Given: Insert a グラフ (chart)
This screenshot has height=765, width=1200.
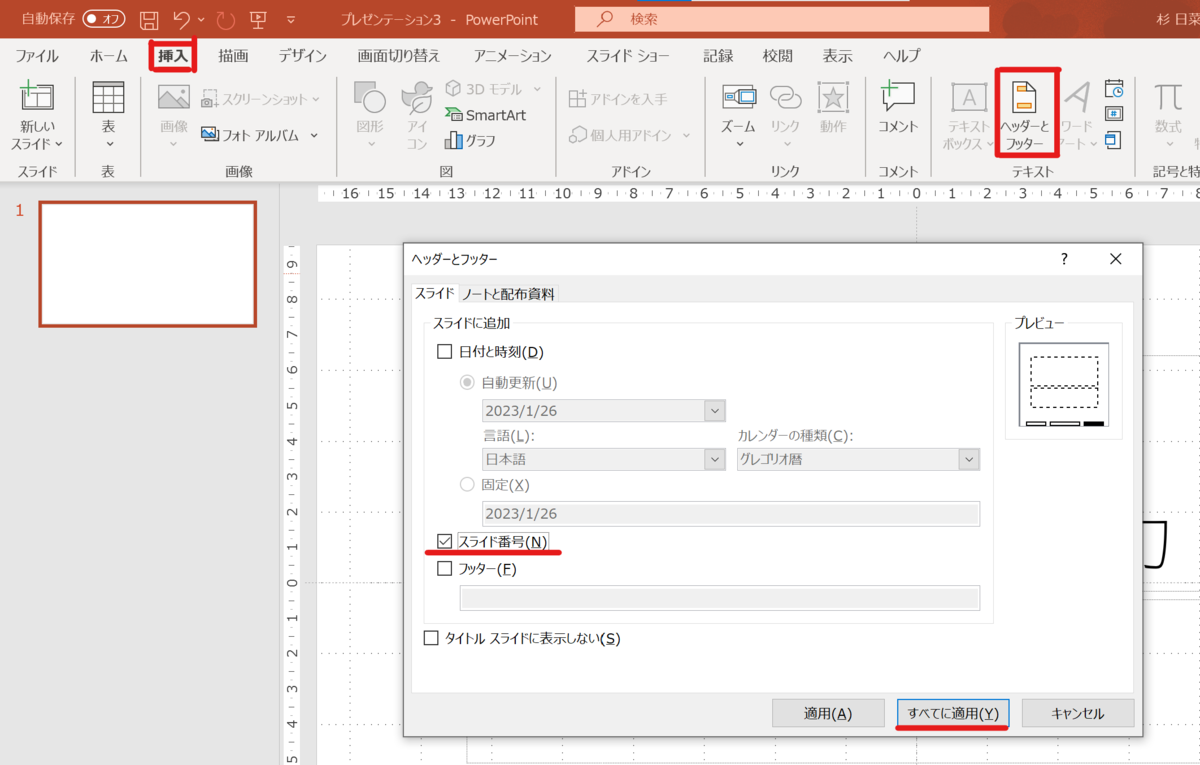Looking at the screenshot, I should click(470, 140).
